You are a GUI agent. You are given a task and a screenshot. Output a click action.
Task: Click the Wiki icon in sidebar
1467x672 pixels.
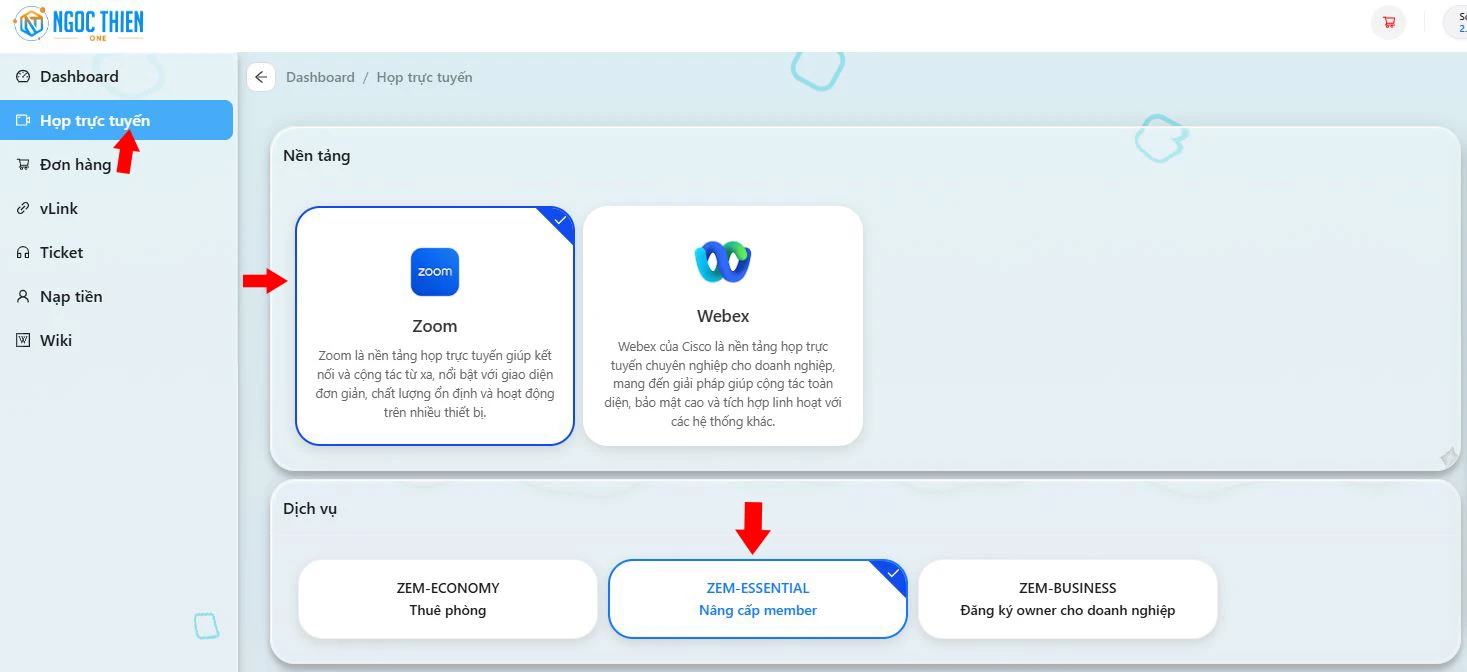pos(23,341)
